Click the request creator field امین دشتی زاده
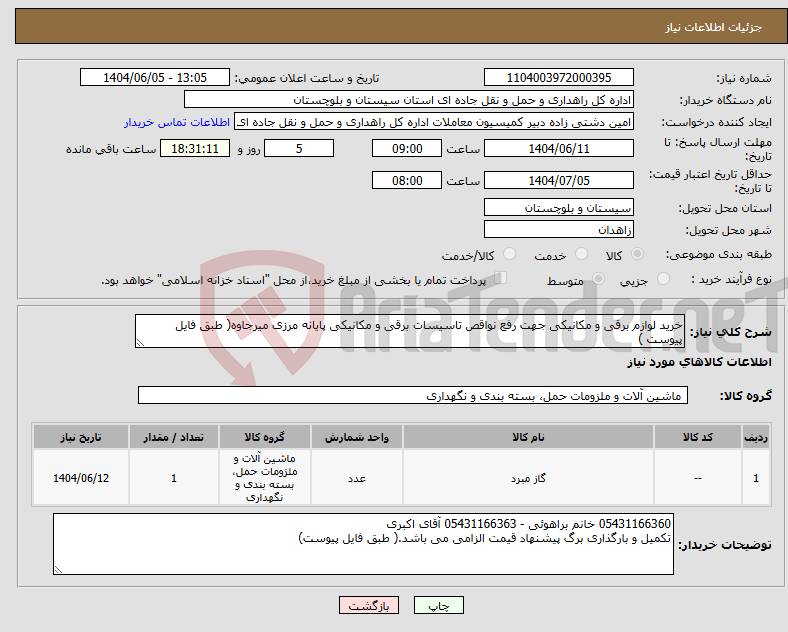 click(x=434, y=122)
